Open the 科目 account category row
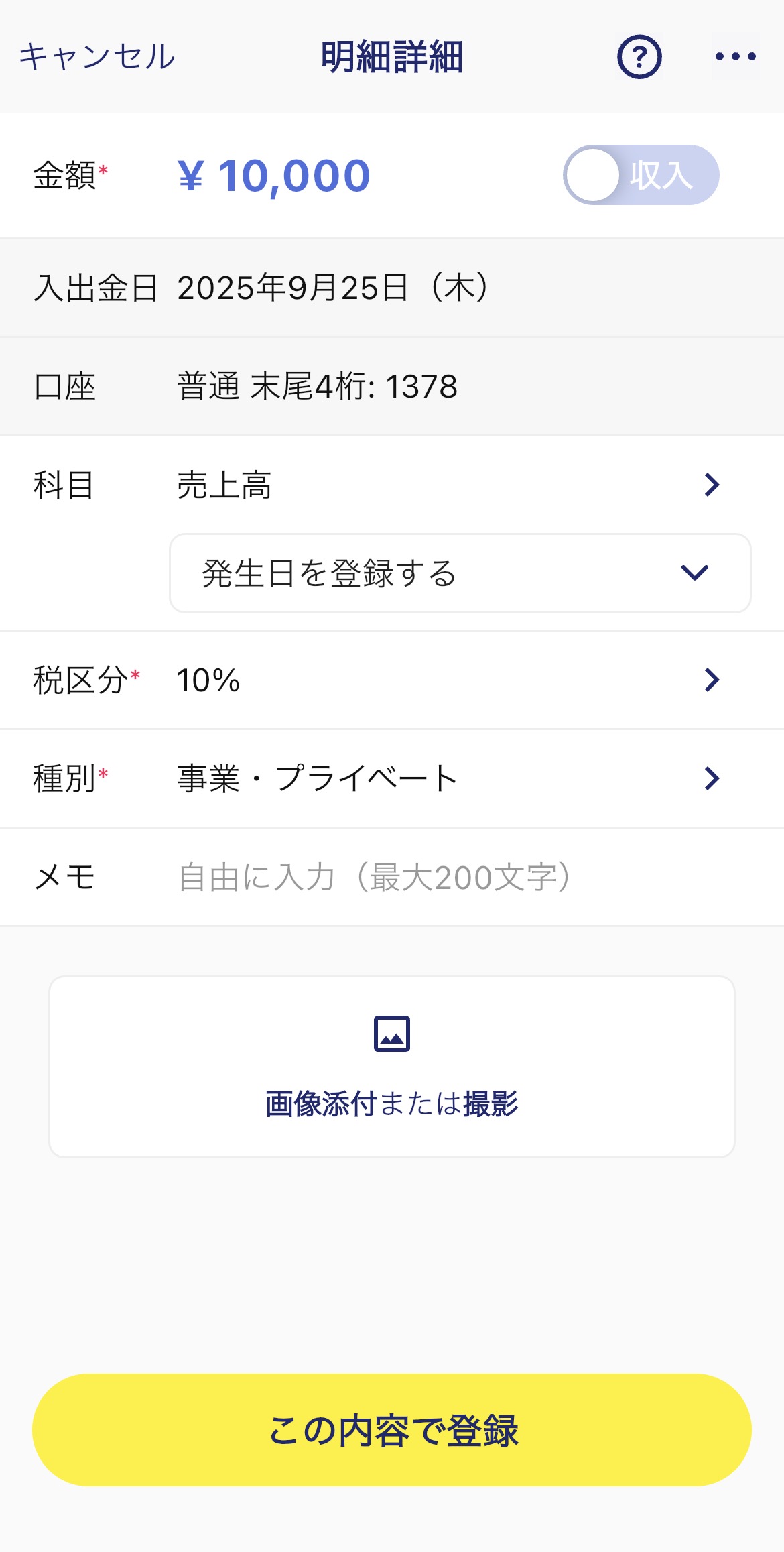784x1552 pixels. click(392, 485)
